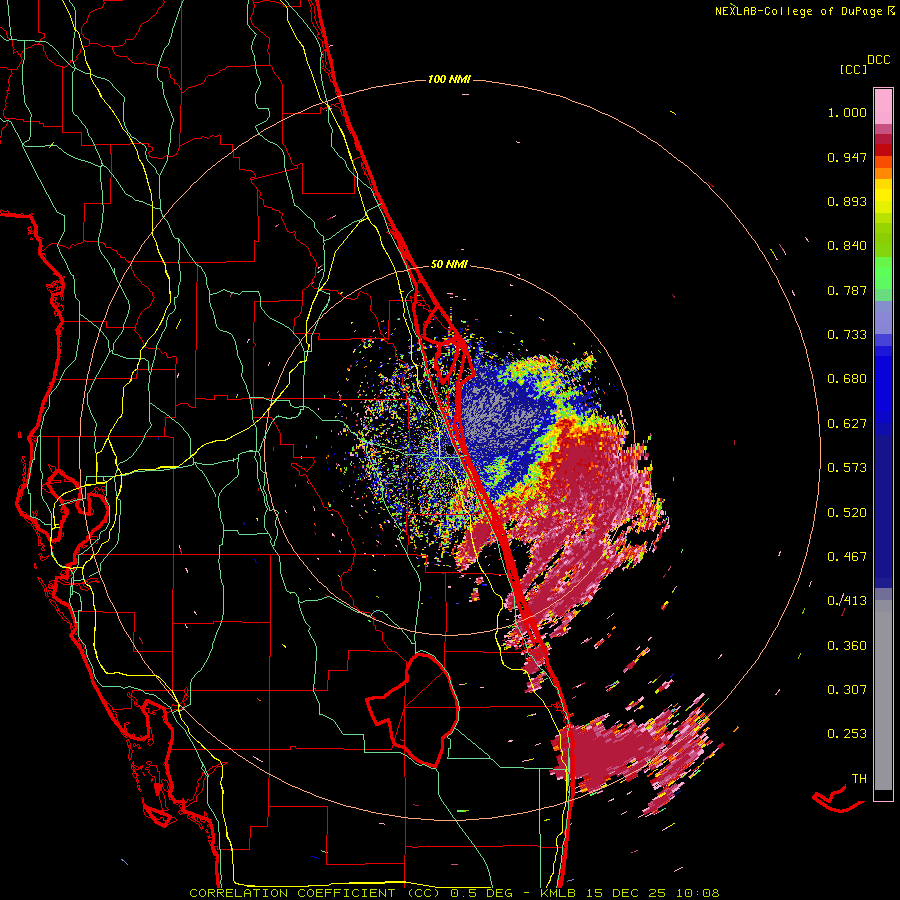This screenshot has width=900, height=900.
Task: Click the 0.307 value on the color scale
Action: click(847, 690)
